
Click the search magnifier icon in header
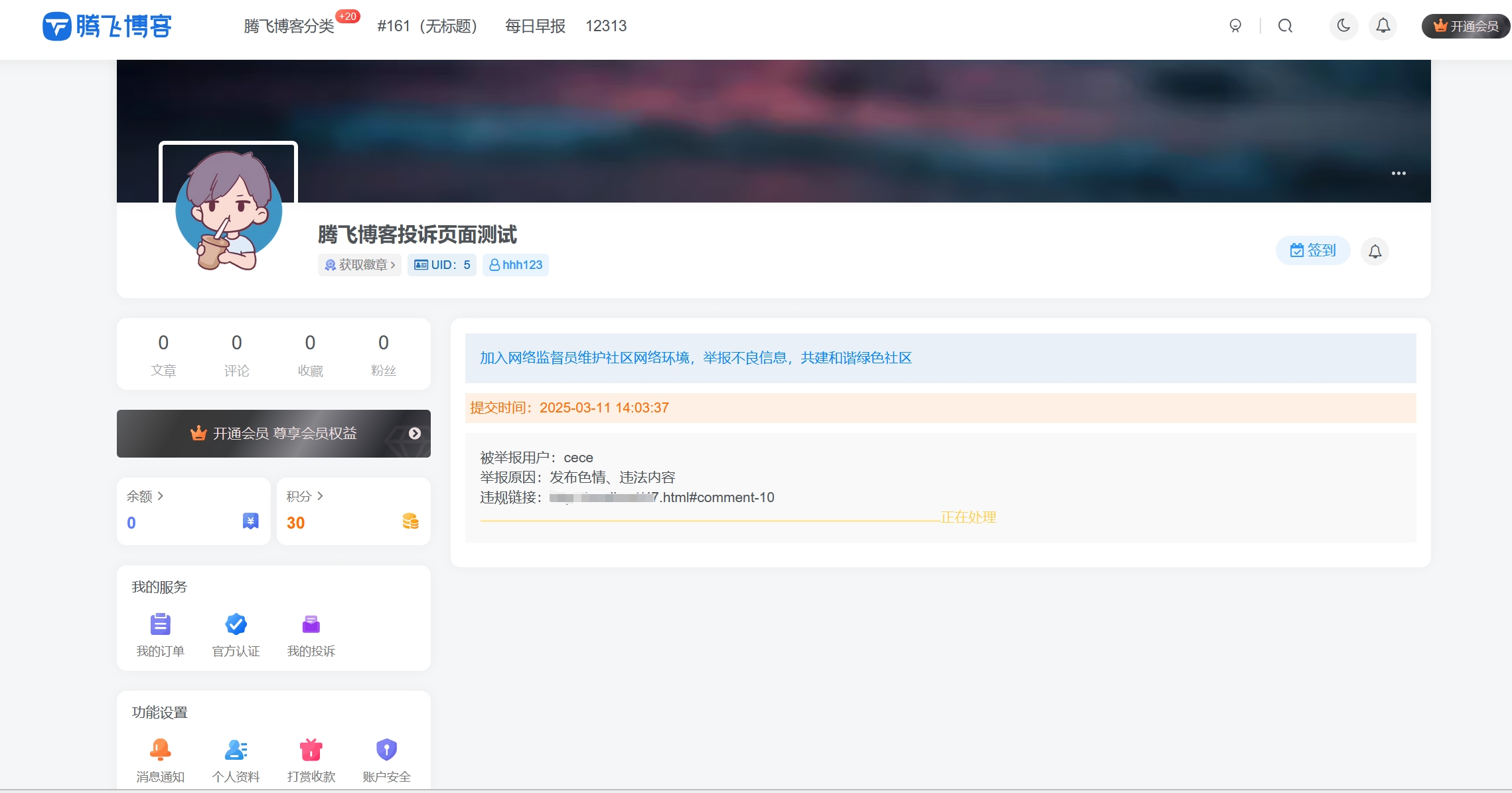(x=1284, y=26)
